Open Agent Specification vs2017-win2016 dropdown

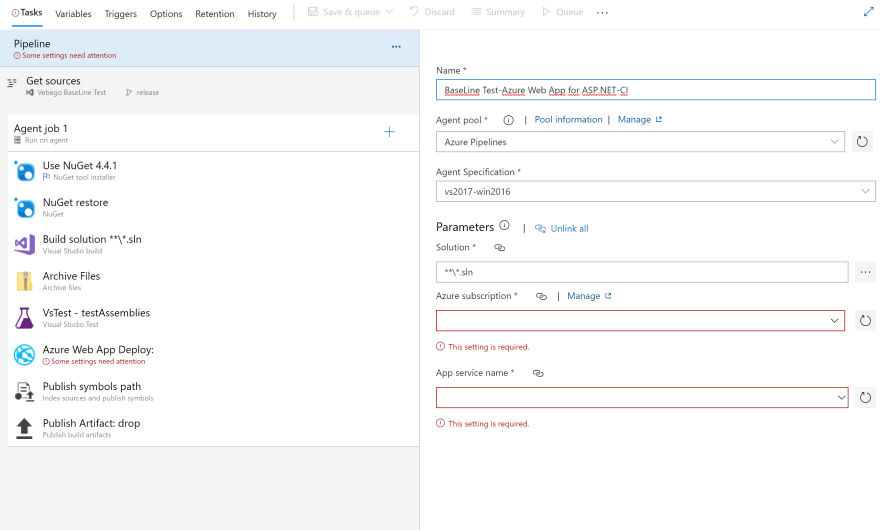pyautogui.click(x=656, y=191)
